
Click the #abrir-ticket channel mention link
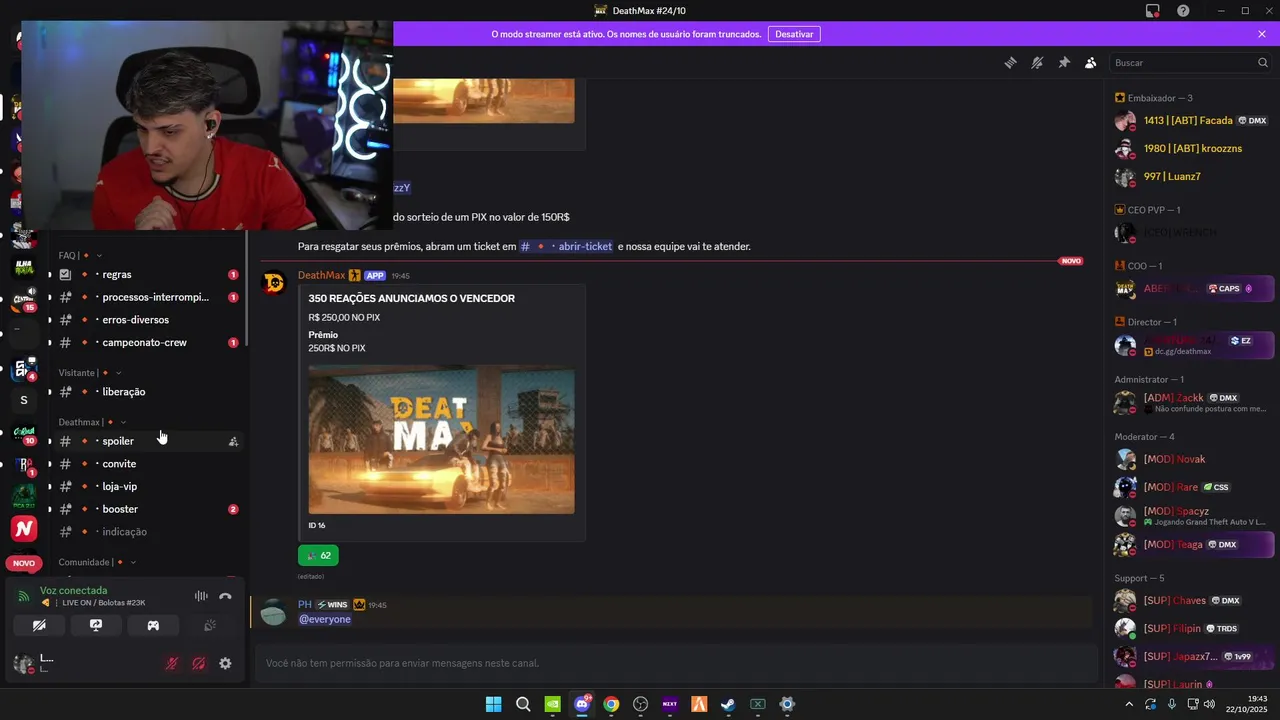click(566, 246)
